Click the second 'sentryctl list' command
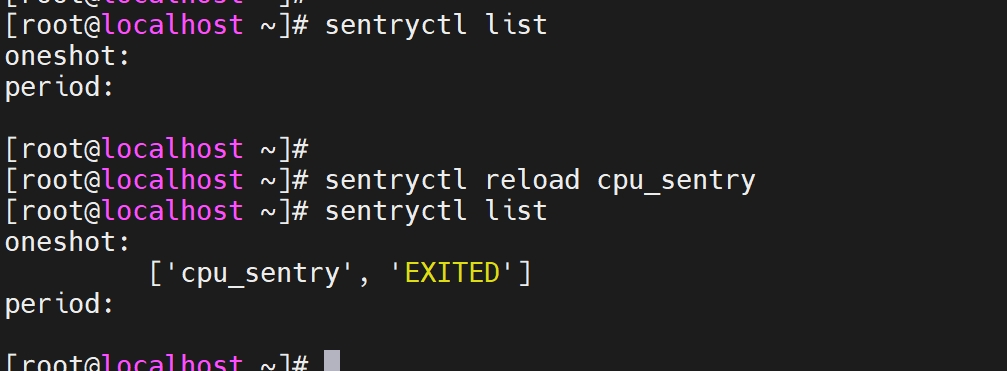 pyautogui.click(x=436, y=211)
